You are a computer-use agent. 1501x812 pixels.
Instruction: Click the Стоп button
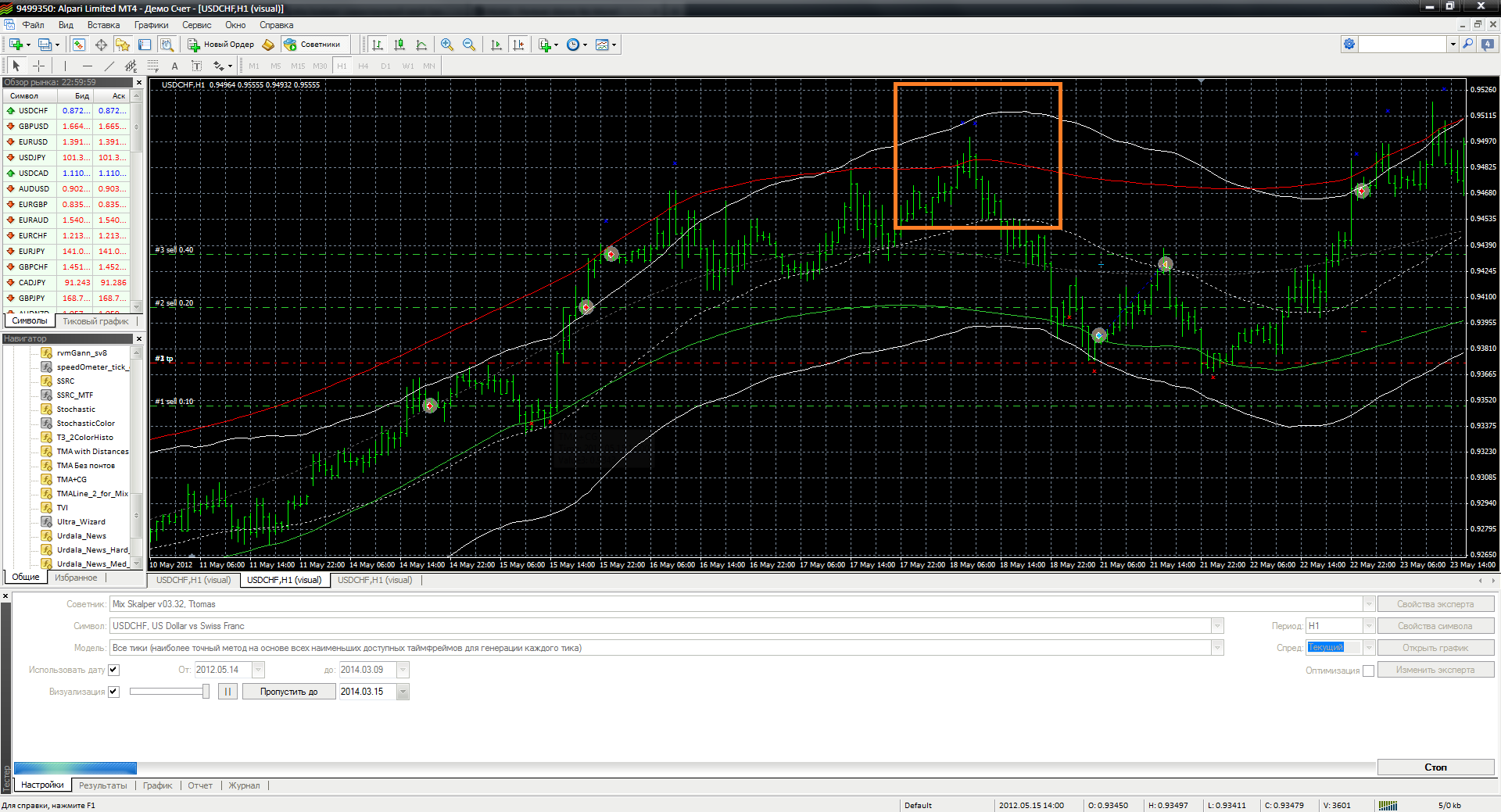point(1435,767)
